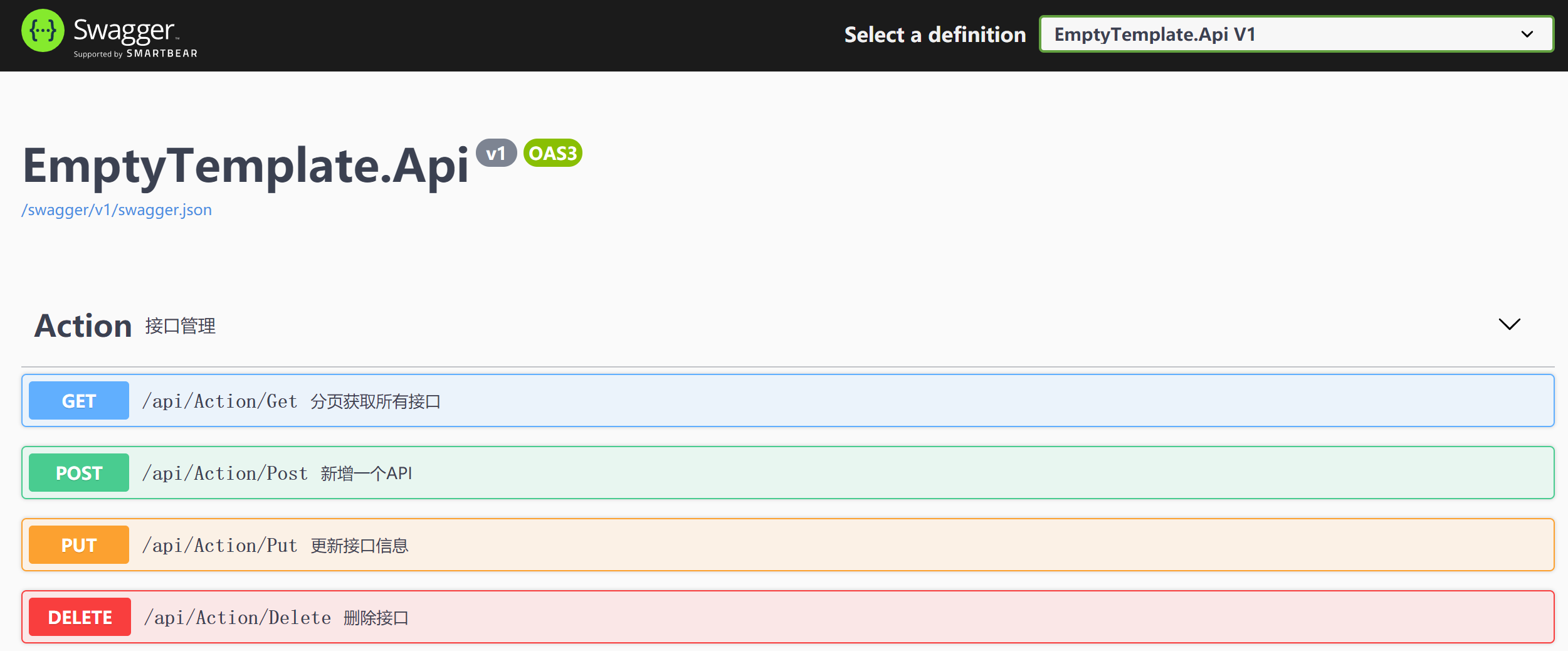
Task: Click the green POST method badge
Action: (x=79, y=473)
